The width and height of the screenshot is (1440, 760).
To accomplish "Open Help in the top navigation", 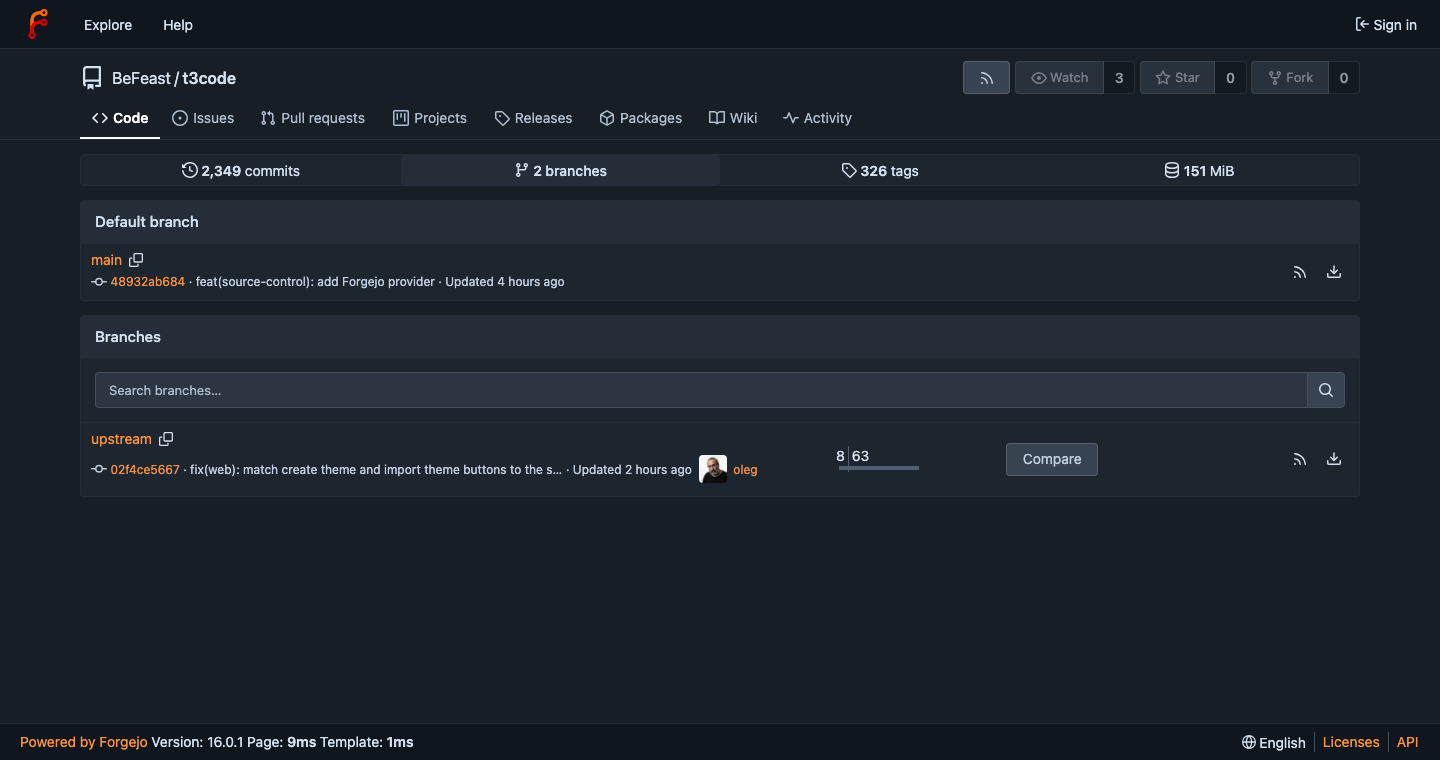I will tap(178, 25).
